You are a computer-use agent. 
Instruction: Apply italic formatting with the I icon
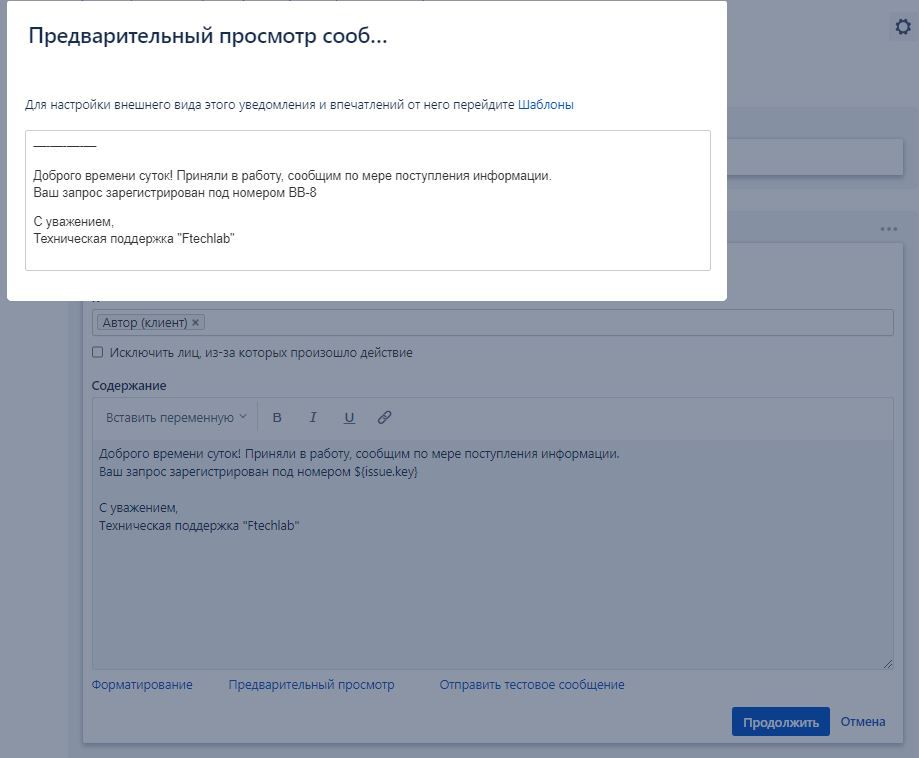pyautogui.click(x=313, y=416)
